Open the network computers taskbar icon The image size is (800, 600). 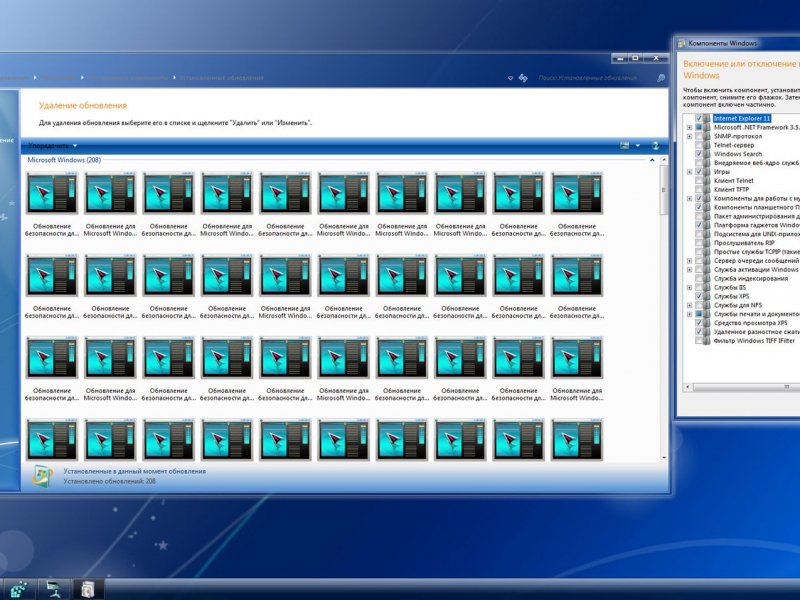coord(54,589)
